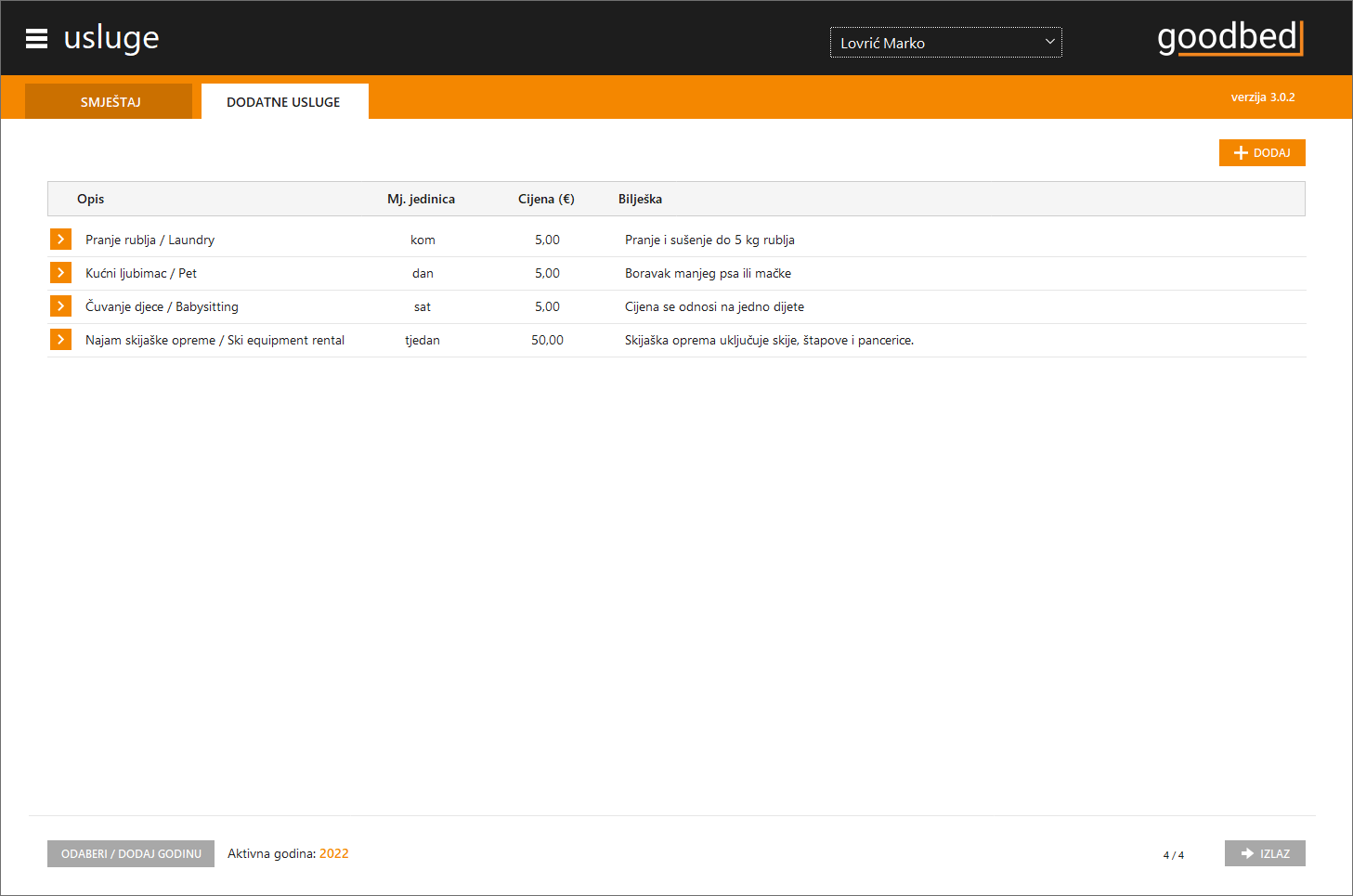1353x896 pixels.
Task: Click the 'tjedan' unit cell
Action: pyautogui.click(x=423, y=340)
